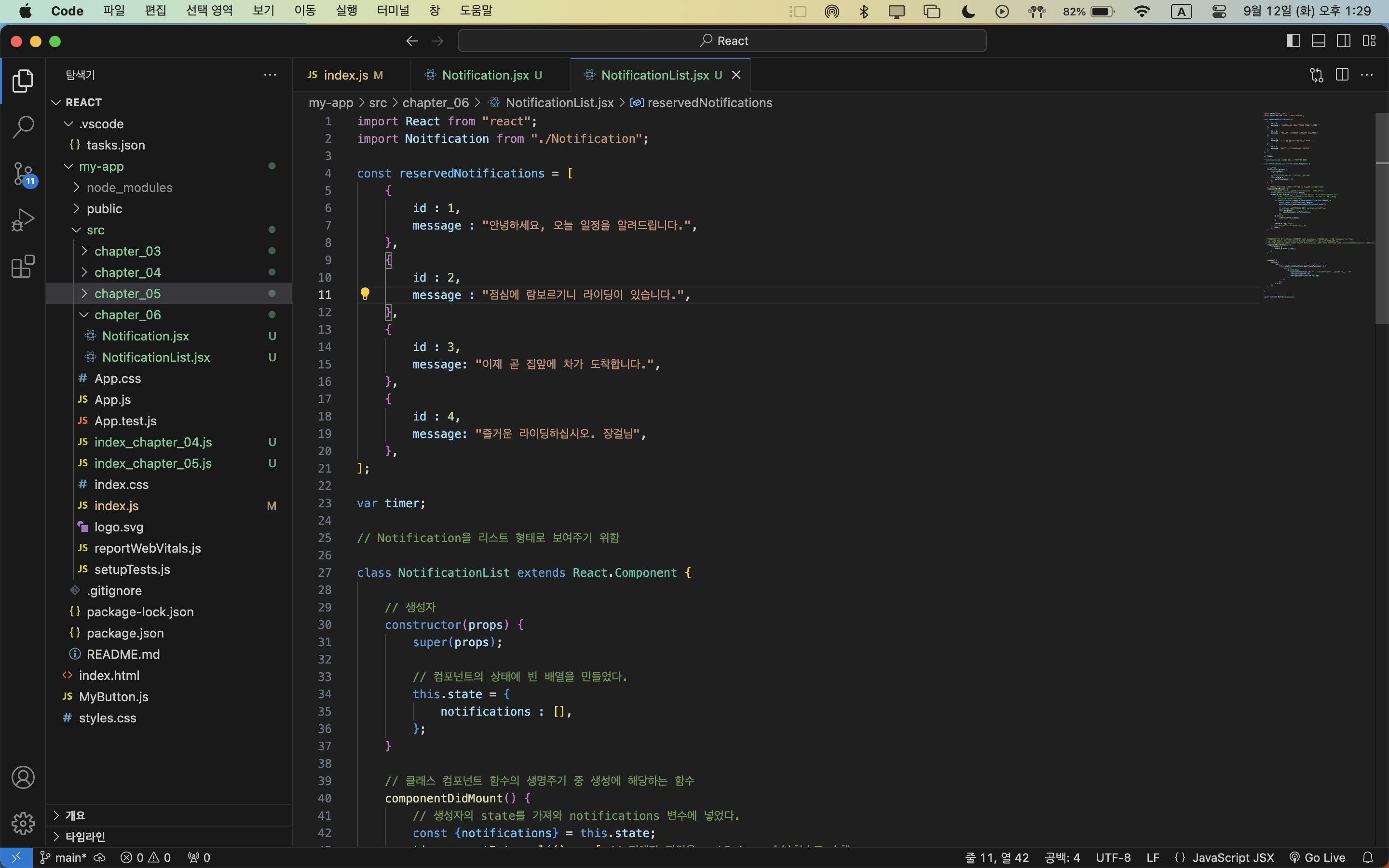This screenshot has width=1389, height=868.
Task: Toggle the bottom panel visibility
Action: point(1319,41)
